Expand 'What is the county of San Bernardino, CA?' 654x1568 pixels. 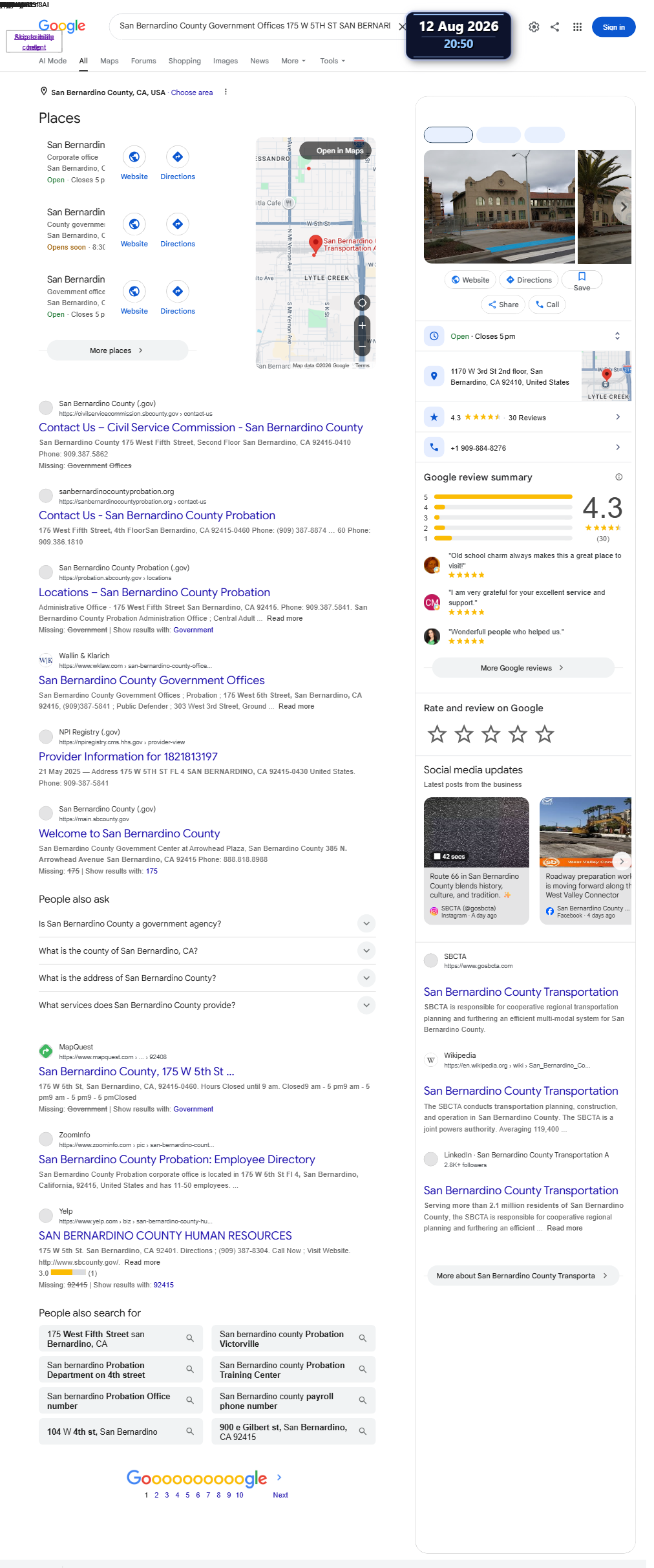click(207, 950)
